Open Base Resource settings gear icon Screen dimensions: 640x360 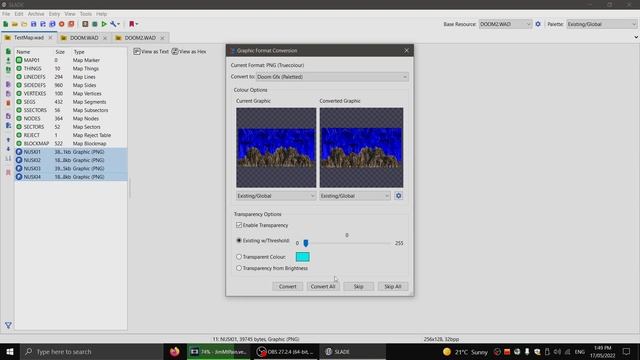(x=538, y=24)
